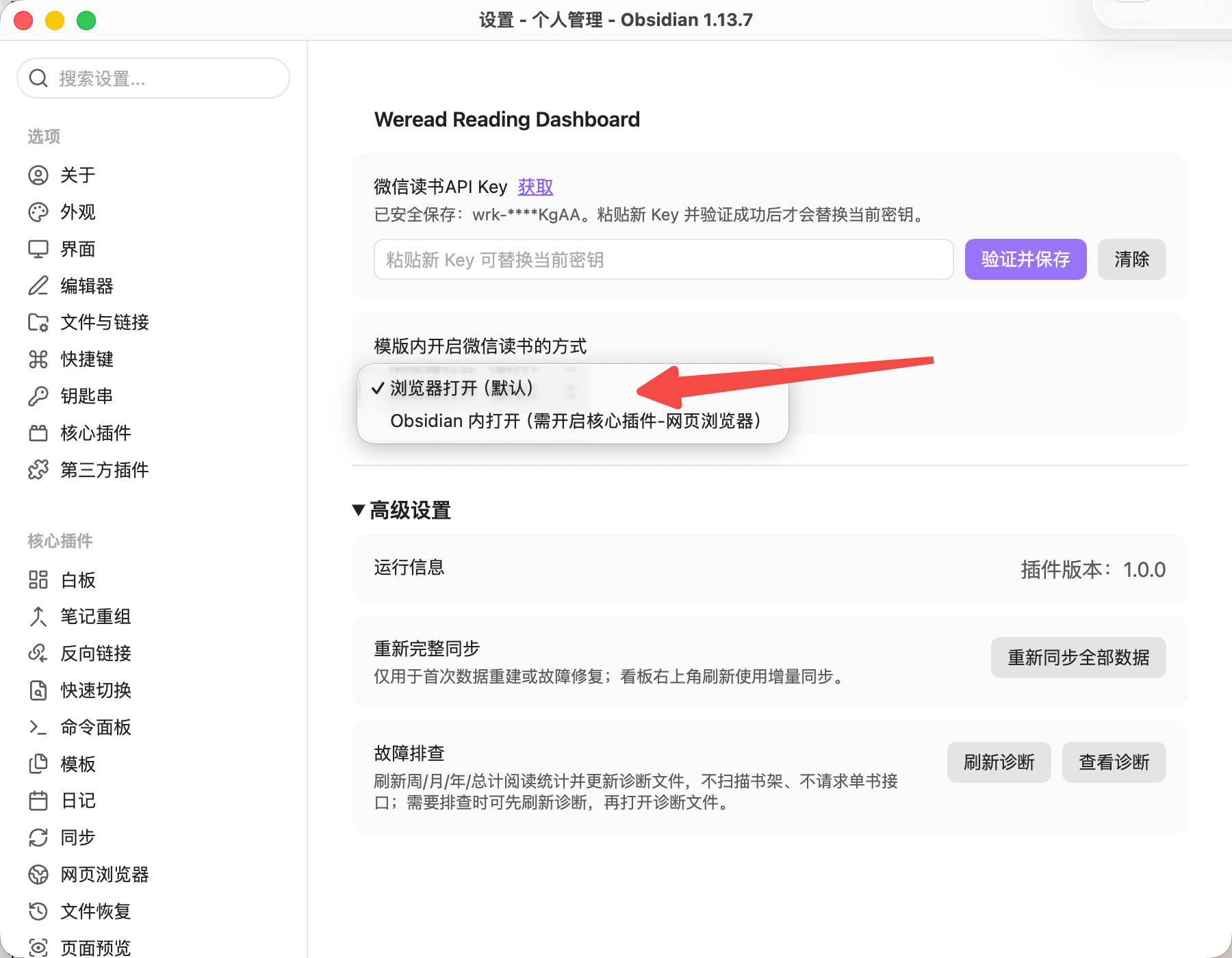The width and height of the screenshot is (1232, 958).
Task: Click 查看诊断 button
Action: click(x=1114, y=762)
